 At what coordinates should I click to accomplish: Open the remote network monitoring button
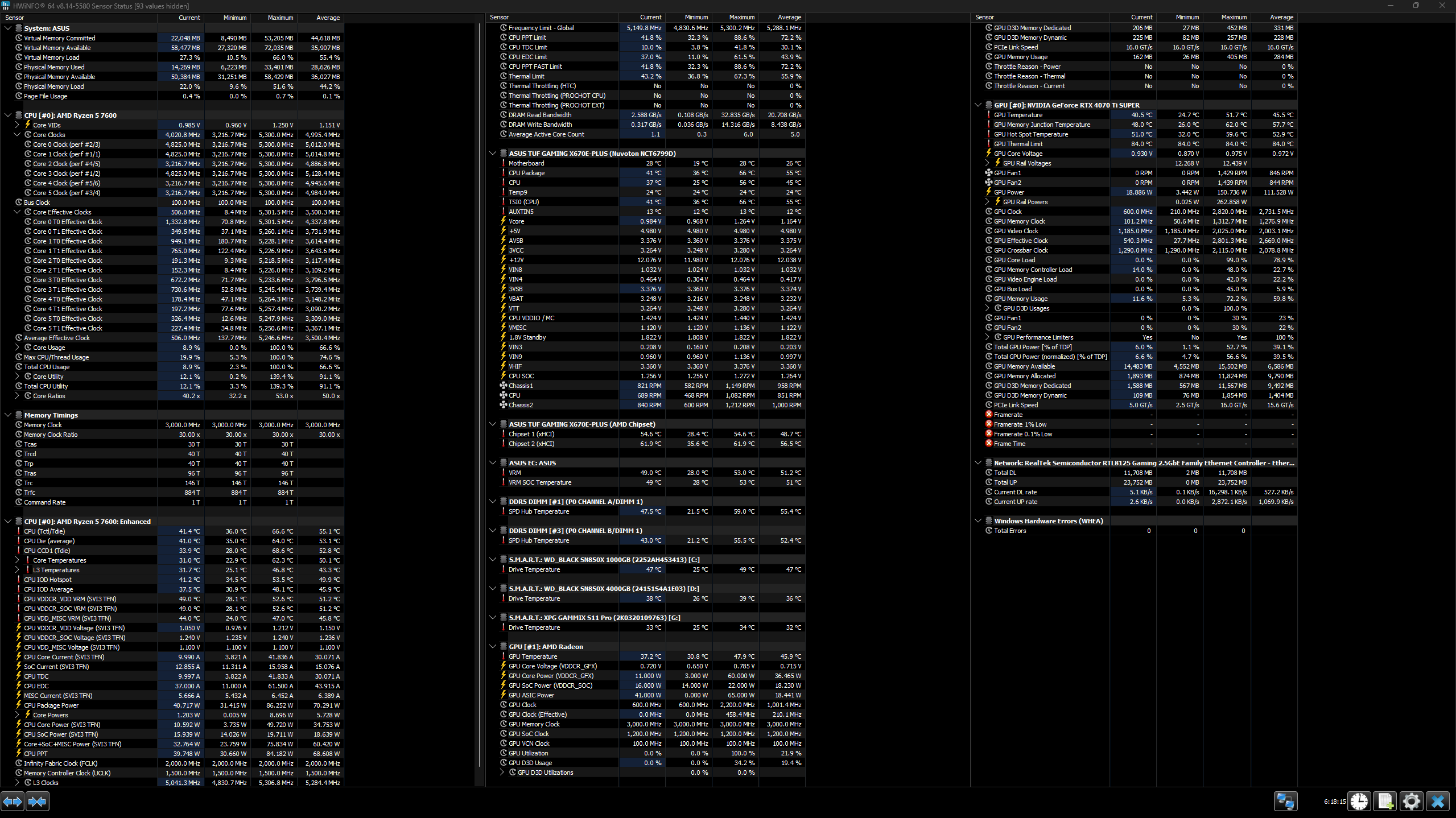coord(1285,802)
